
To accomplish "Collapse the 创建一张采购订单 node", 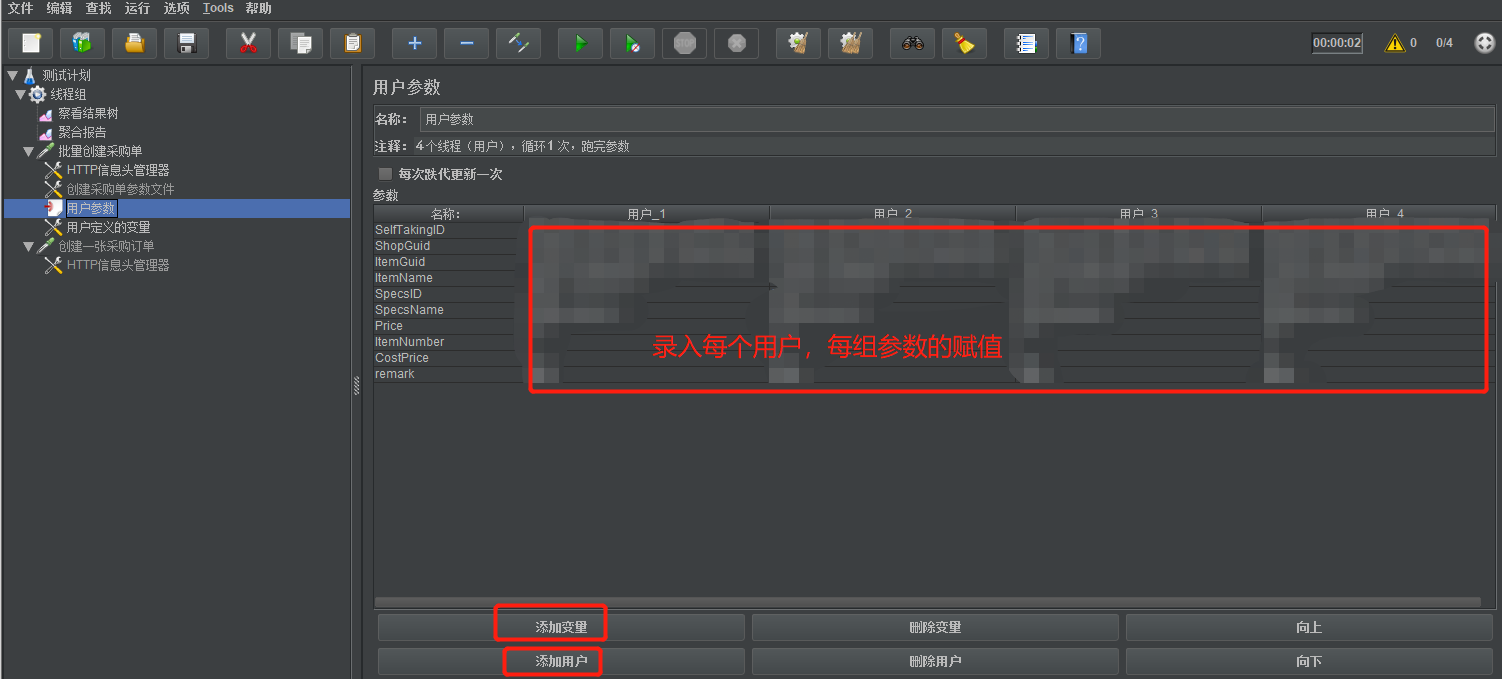I will click(x=28, y=246).
